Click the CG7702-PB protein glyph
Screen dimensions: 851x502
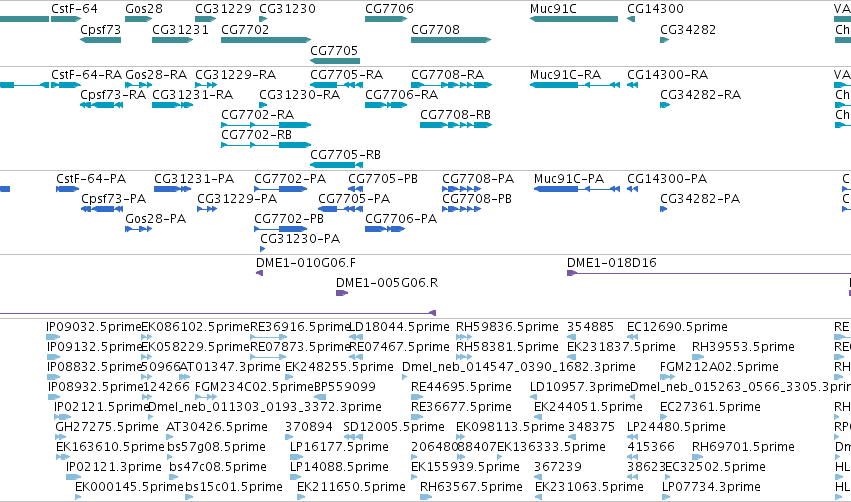(281, 229)
